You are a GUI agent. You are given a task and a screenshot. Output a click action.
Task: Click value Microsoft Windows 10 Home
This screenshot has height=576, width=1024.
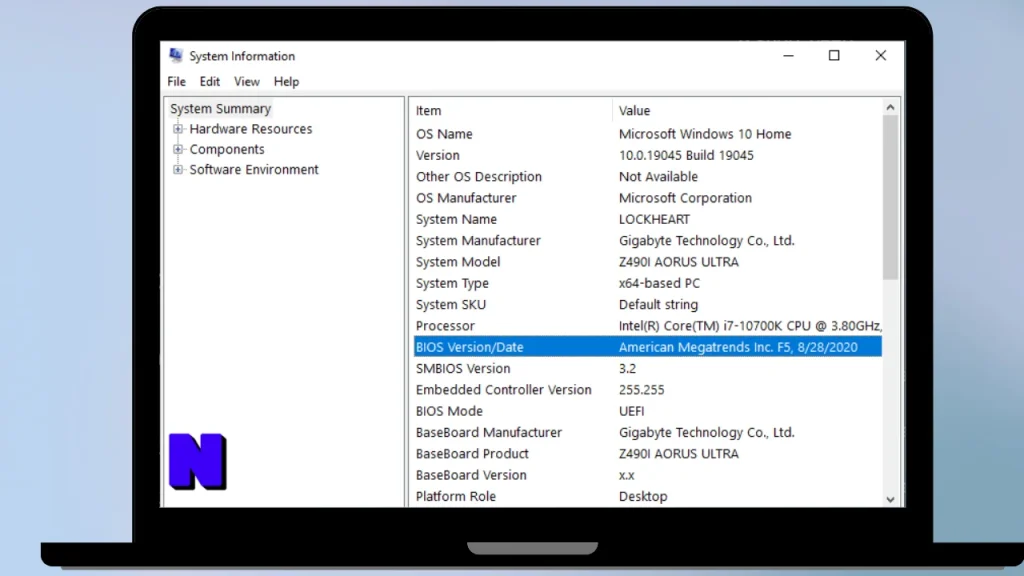point(705,134)
